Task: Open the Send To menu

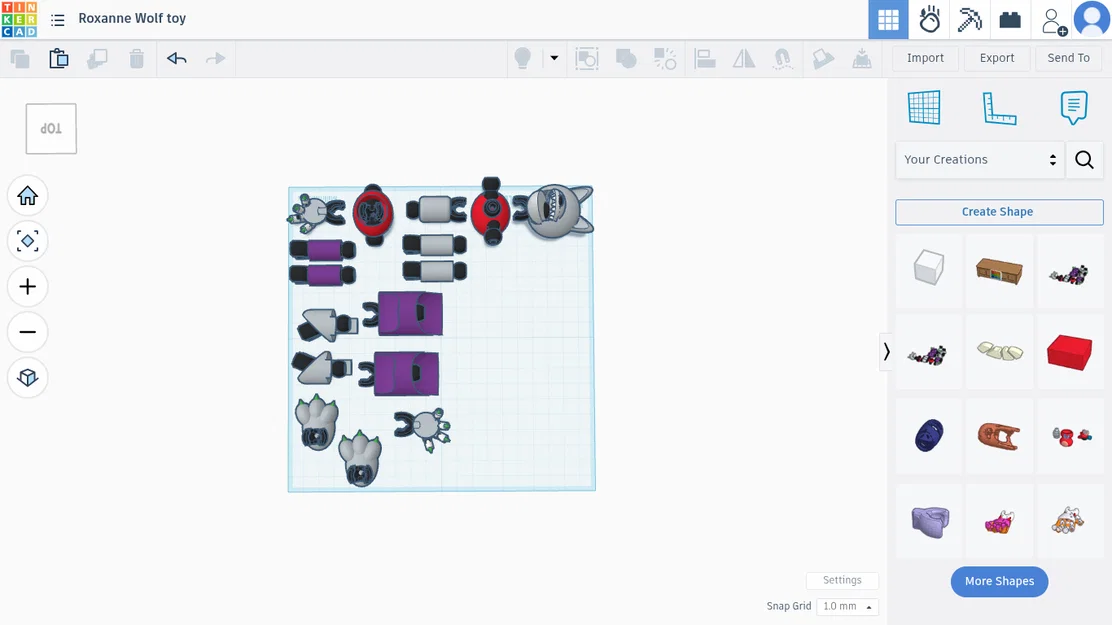Action: 1068,58
